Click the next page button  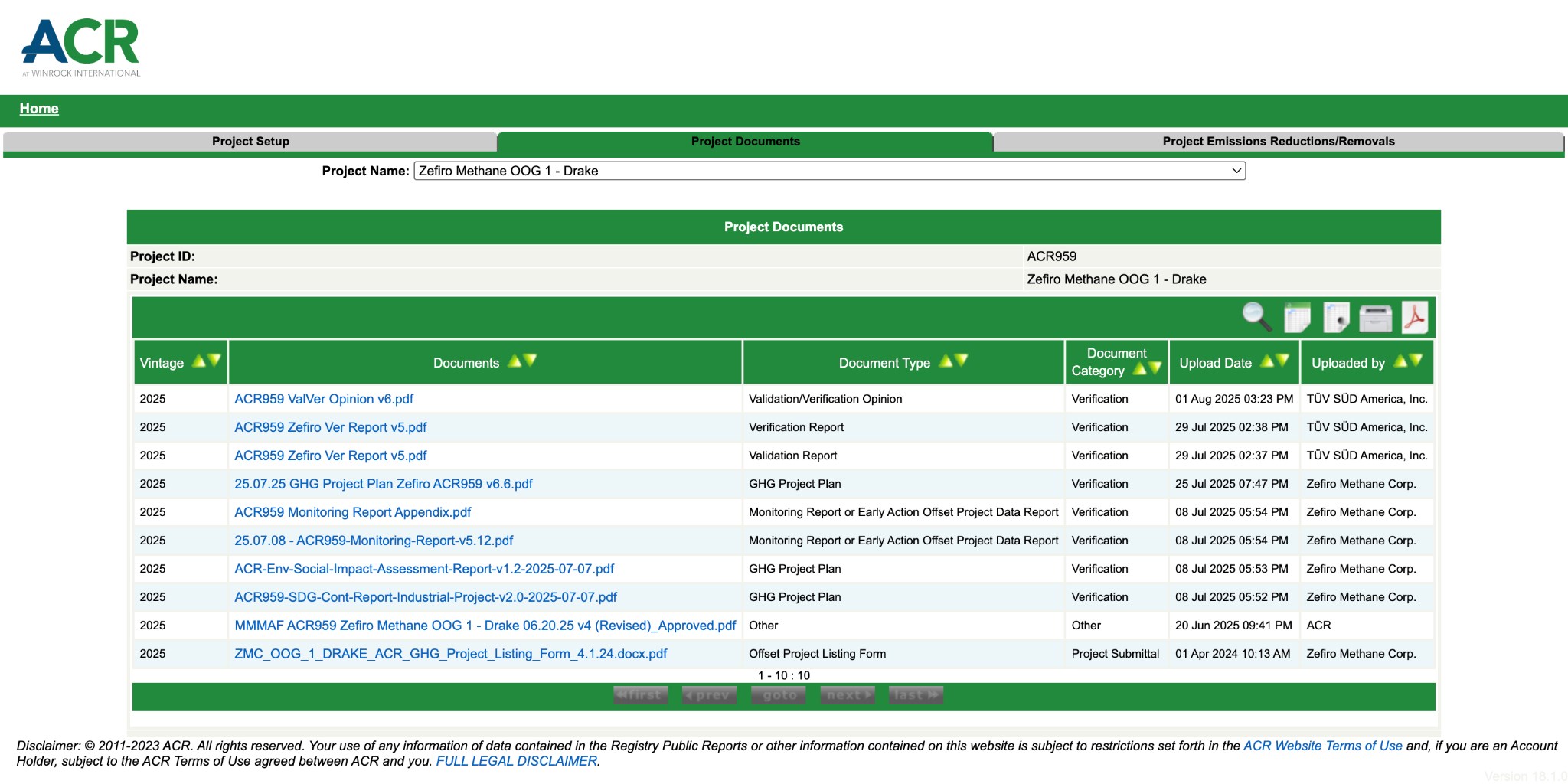848,695
